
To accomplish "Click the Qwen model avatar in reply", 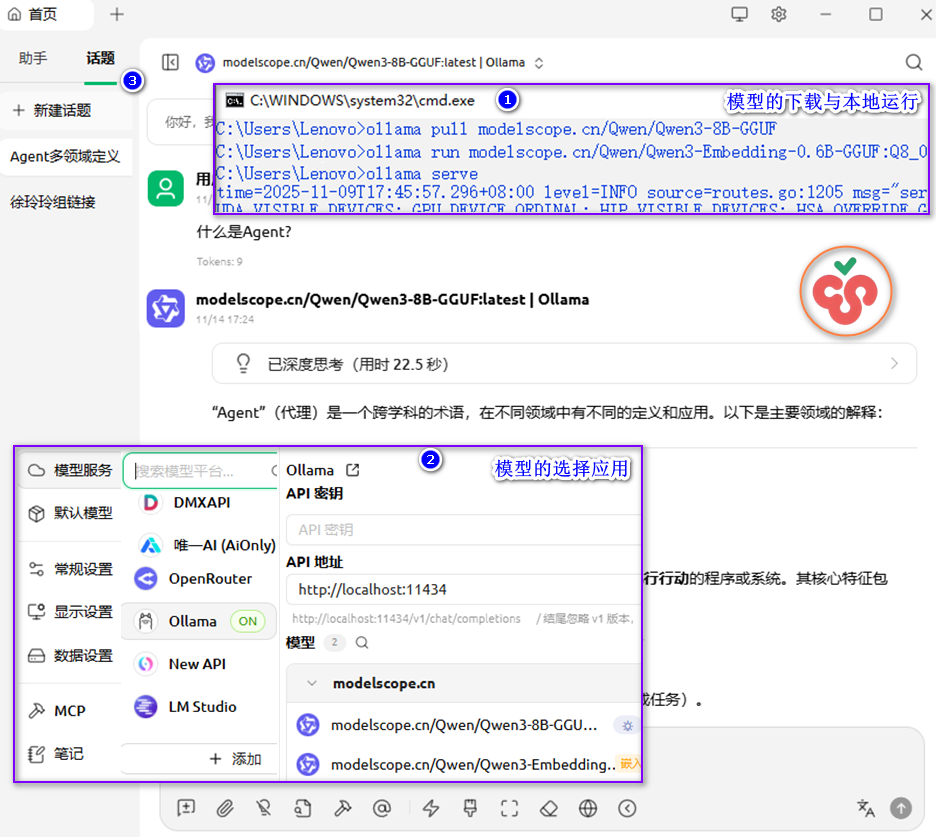I will (x=166, y=309).
